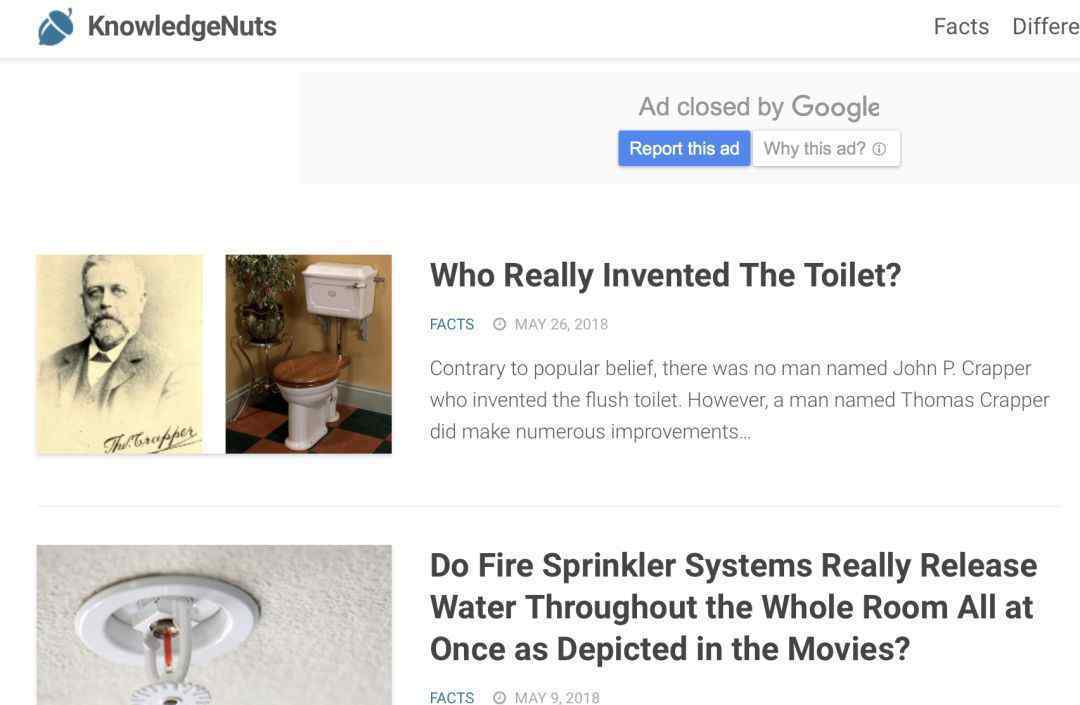The width and height of the screenshot is (1080, 705).
Task: Select the fire sprinkler photo thumbnail
Action: pos(214,625)
